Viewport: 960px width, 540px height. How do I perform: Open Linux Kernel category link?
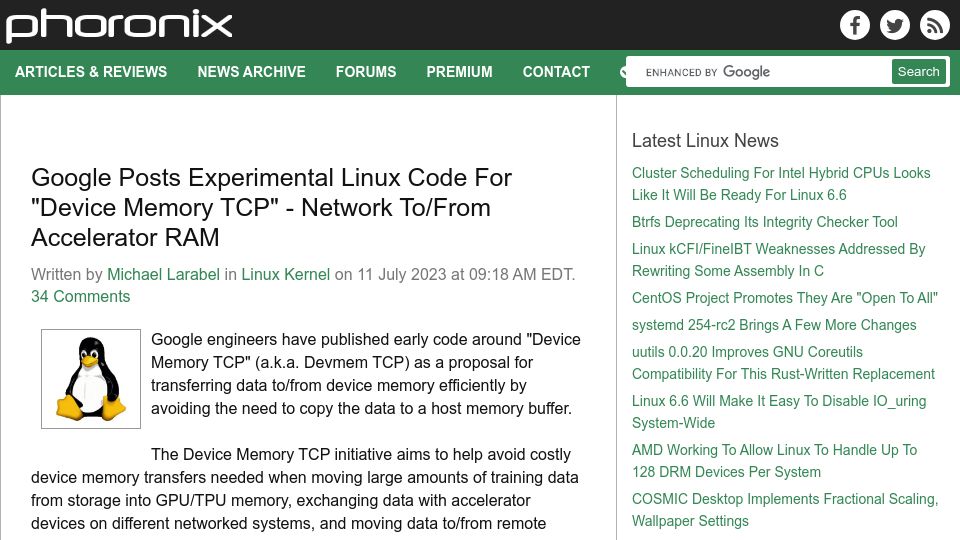pos(285,274)
